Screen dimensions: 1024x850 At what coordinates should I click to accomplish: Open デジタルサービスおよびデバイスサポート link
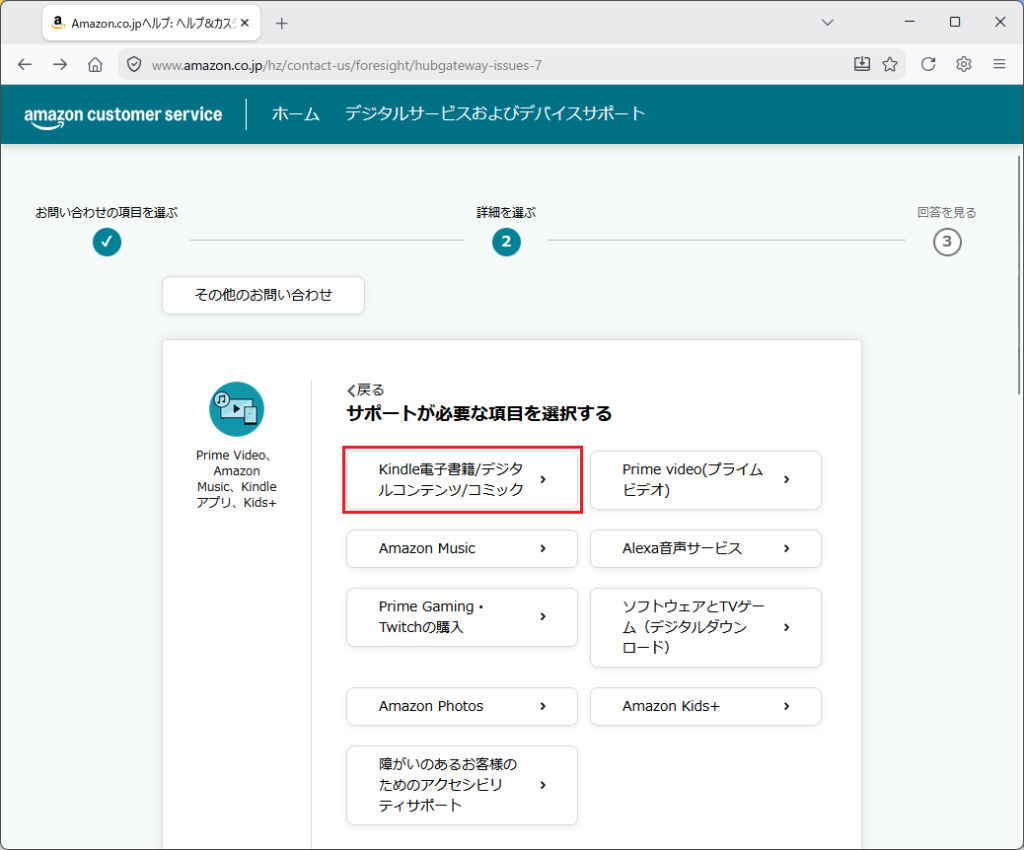(495, 114)
